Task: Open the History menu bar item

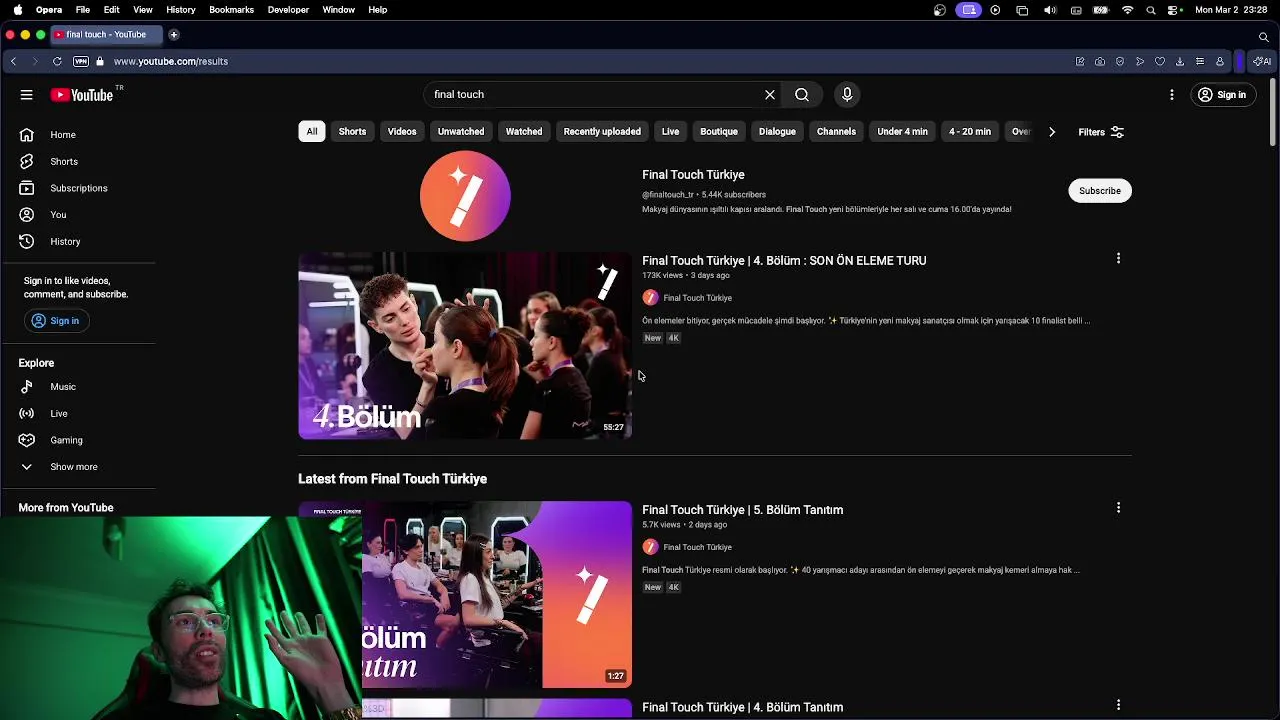Action: [x=181, y=10]
